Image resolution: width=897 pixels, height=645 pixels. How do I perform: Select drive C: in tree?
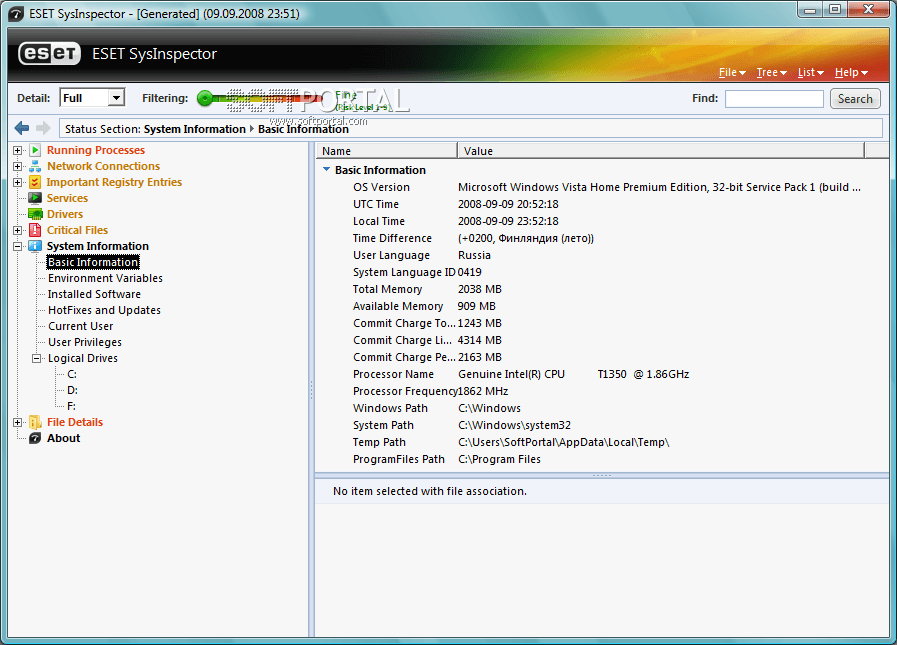[x=72, y=374]
